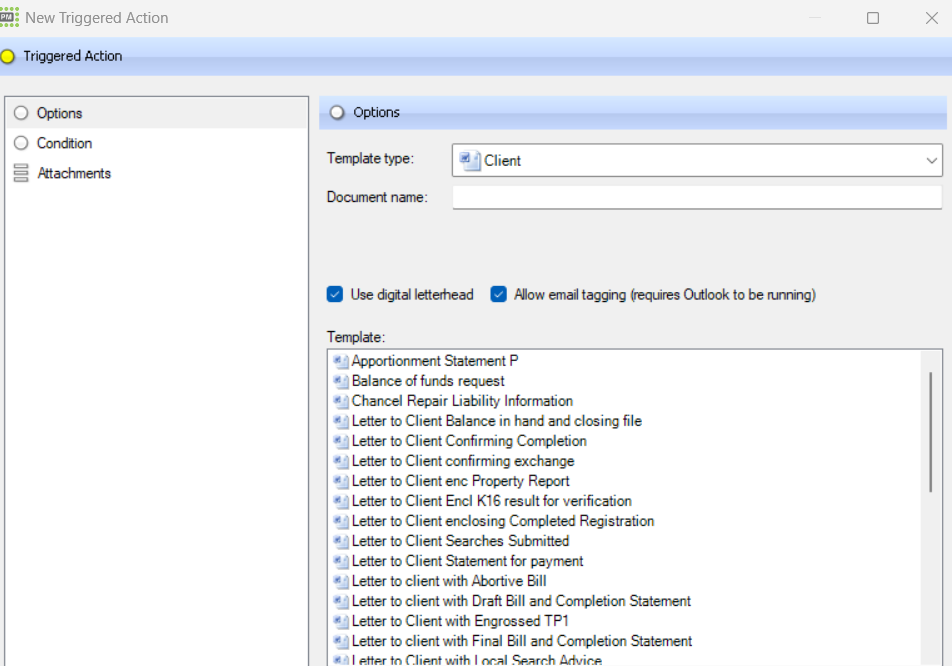Disable the Use digital letterhead checkbox
The width and height of the screenshot is (952, 666).
click(x=335, y=295)
